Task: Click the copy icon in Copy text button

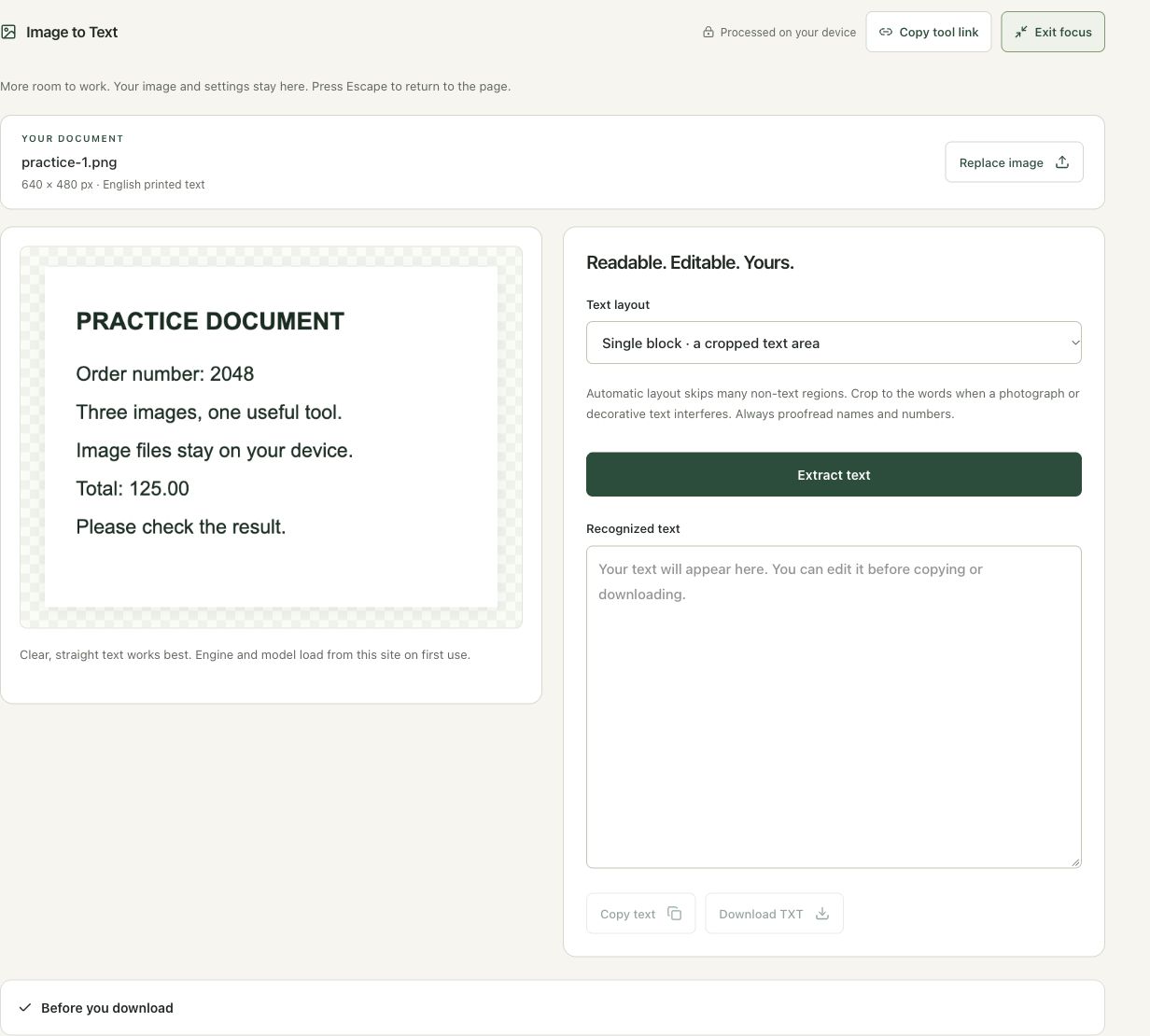Action: tap(675, 914)
